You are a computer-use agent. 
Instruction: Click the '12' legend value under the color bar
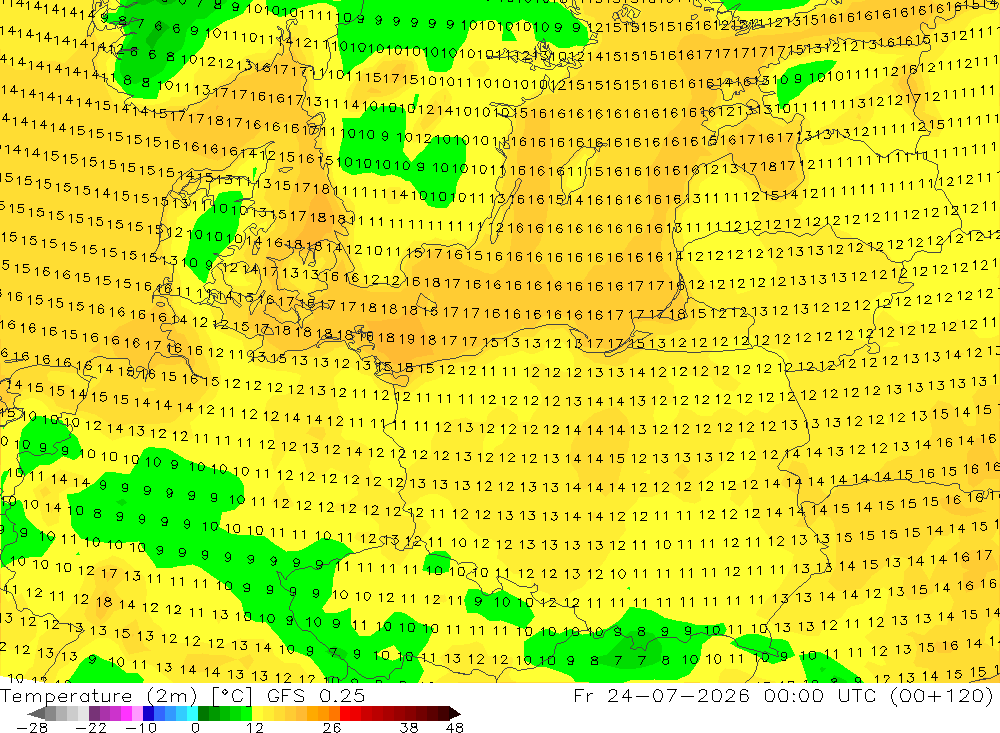[254, 727]
